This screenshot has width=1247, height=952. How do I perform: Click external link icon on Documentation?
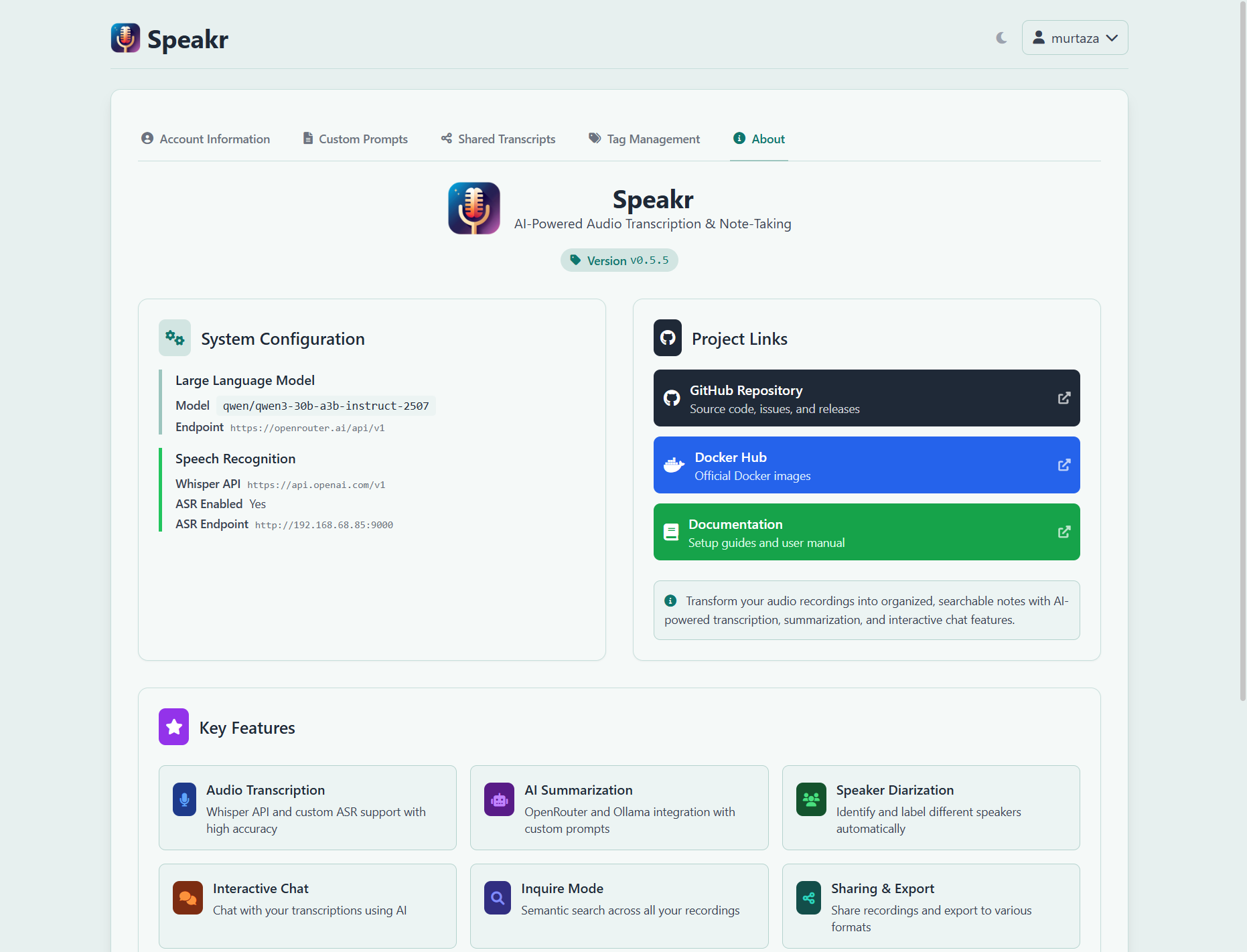(1063, 532)
